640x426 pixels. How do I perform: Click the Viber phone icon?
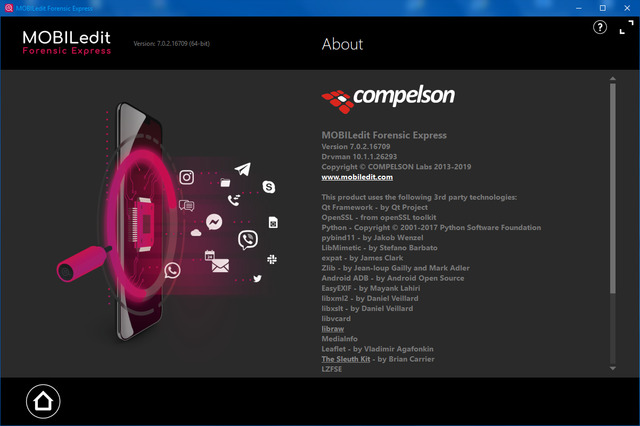click(x=248, y=240)
